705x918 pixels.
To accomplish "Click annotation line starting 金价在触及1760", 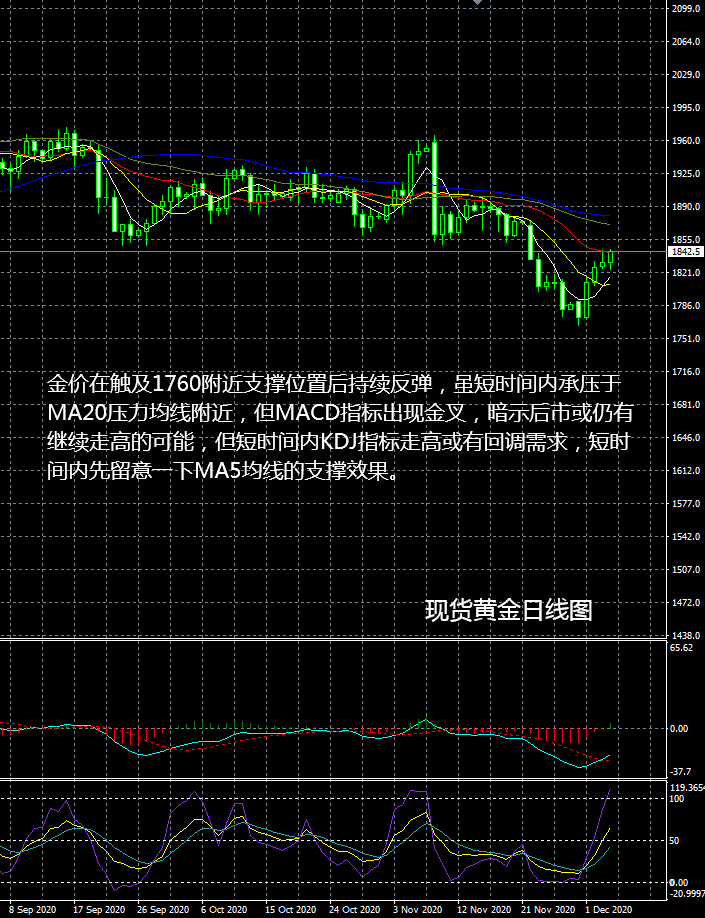I will click(333, 385).
